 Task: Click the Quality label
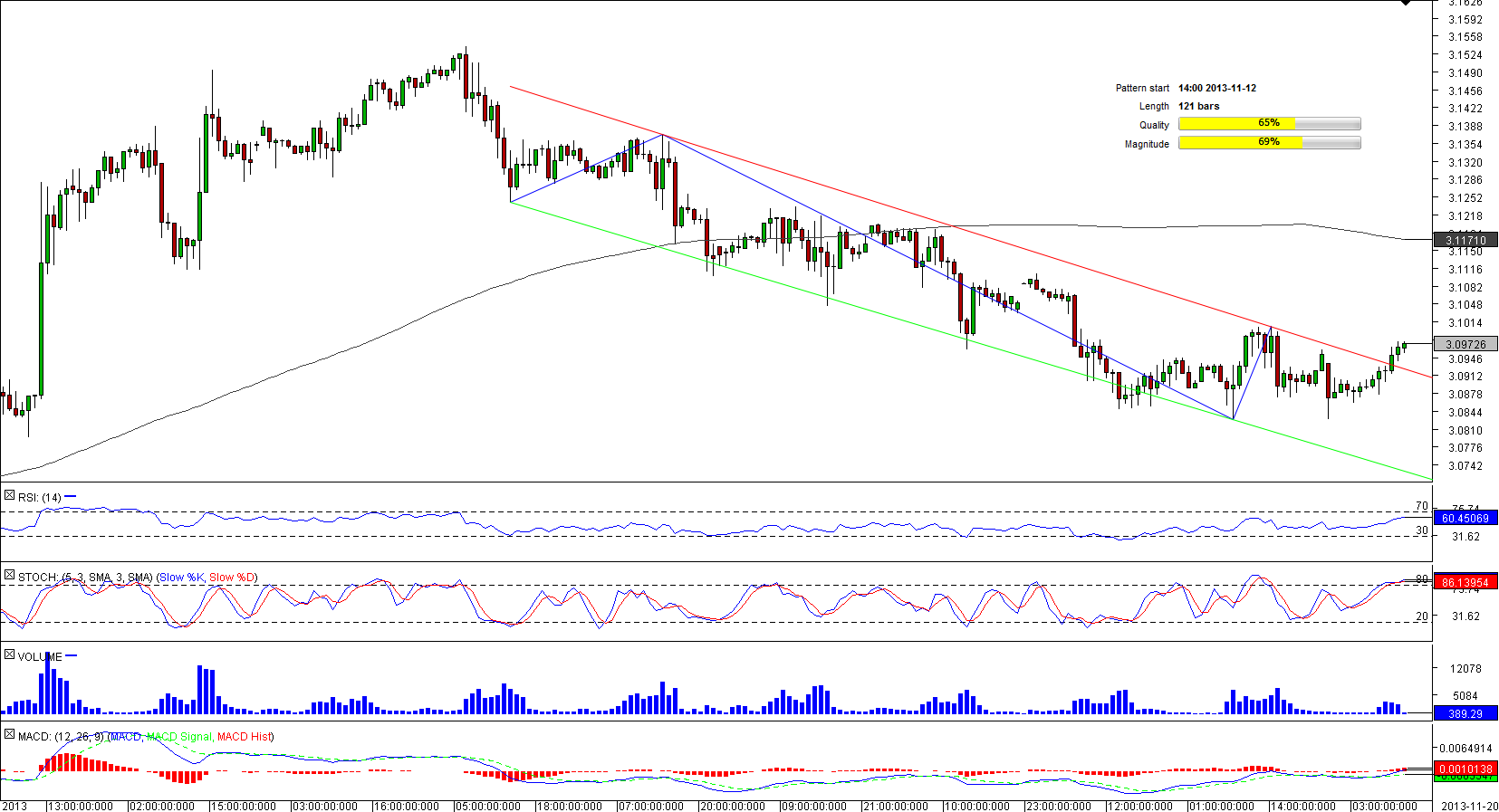1154,125
